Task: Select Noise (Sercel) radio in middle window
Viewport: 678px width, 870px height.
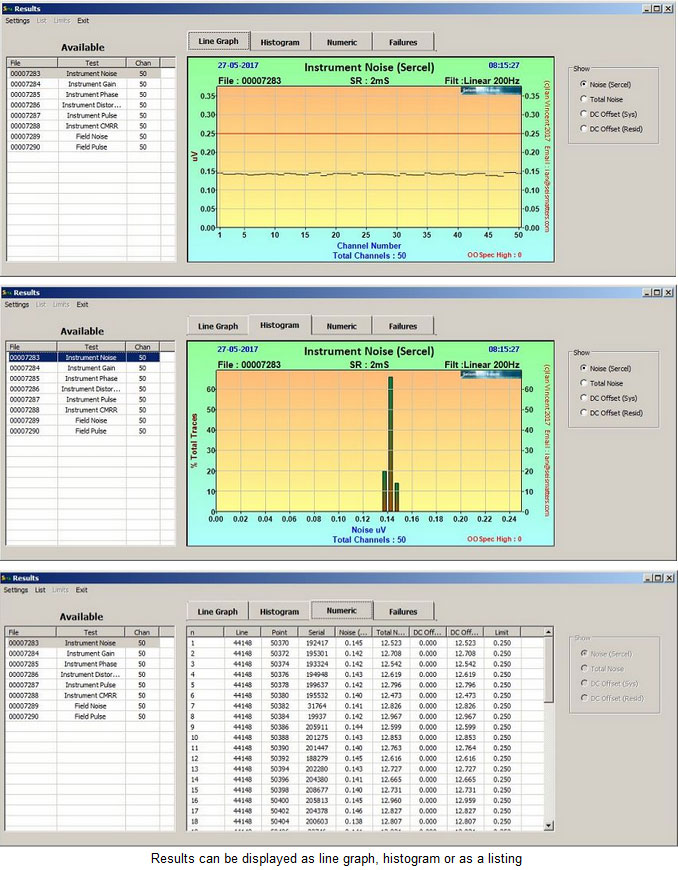Action: pyautogui.click(x=605, y=368)
